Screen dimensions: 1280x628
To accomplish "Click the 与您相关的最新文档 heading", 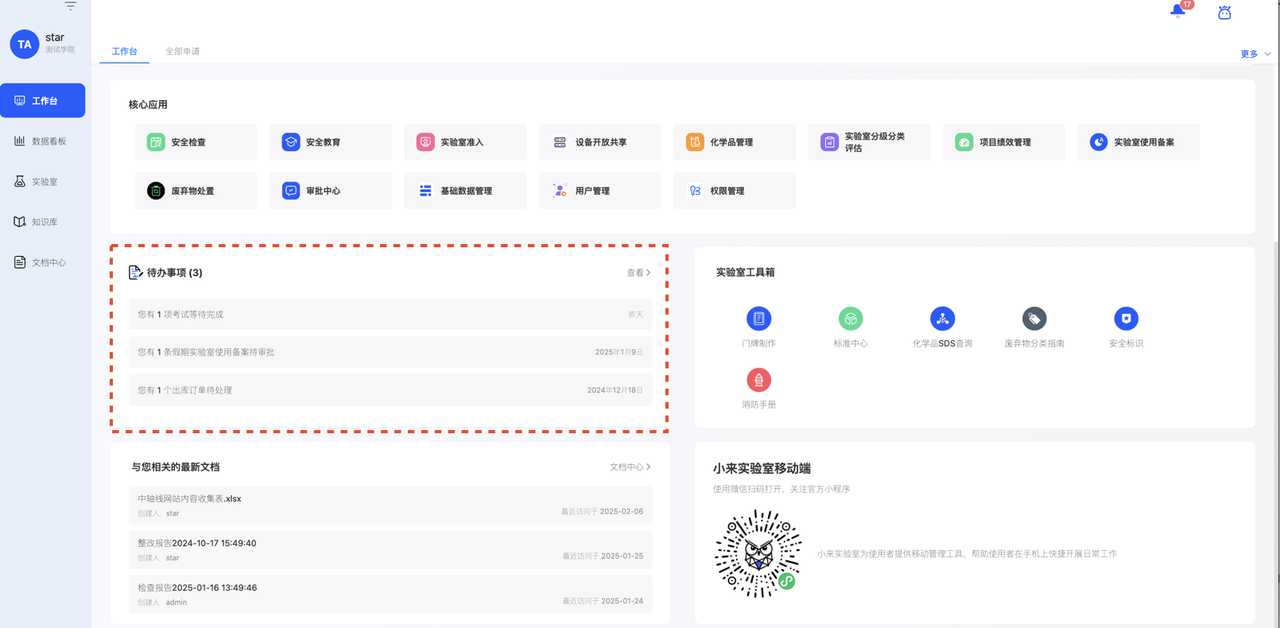I will [x=175, y=467].
